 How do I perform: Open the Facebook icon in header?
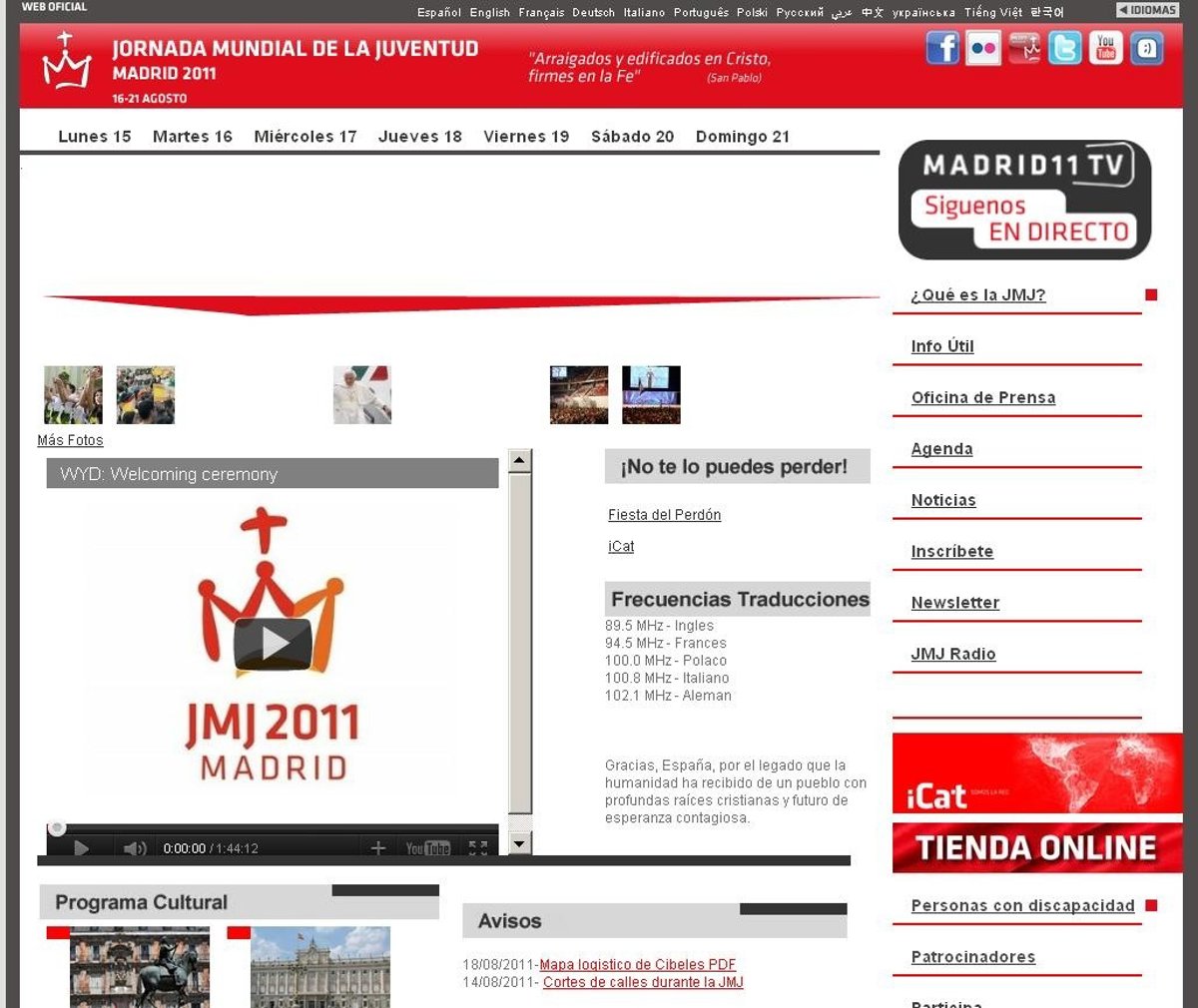point(942,48)
